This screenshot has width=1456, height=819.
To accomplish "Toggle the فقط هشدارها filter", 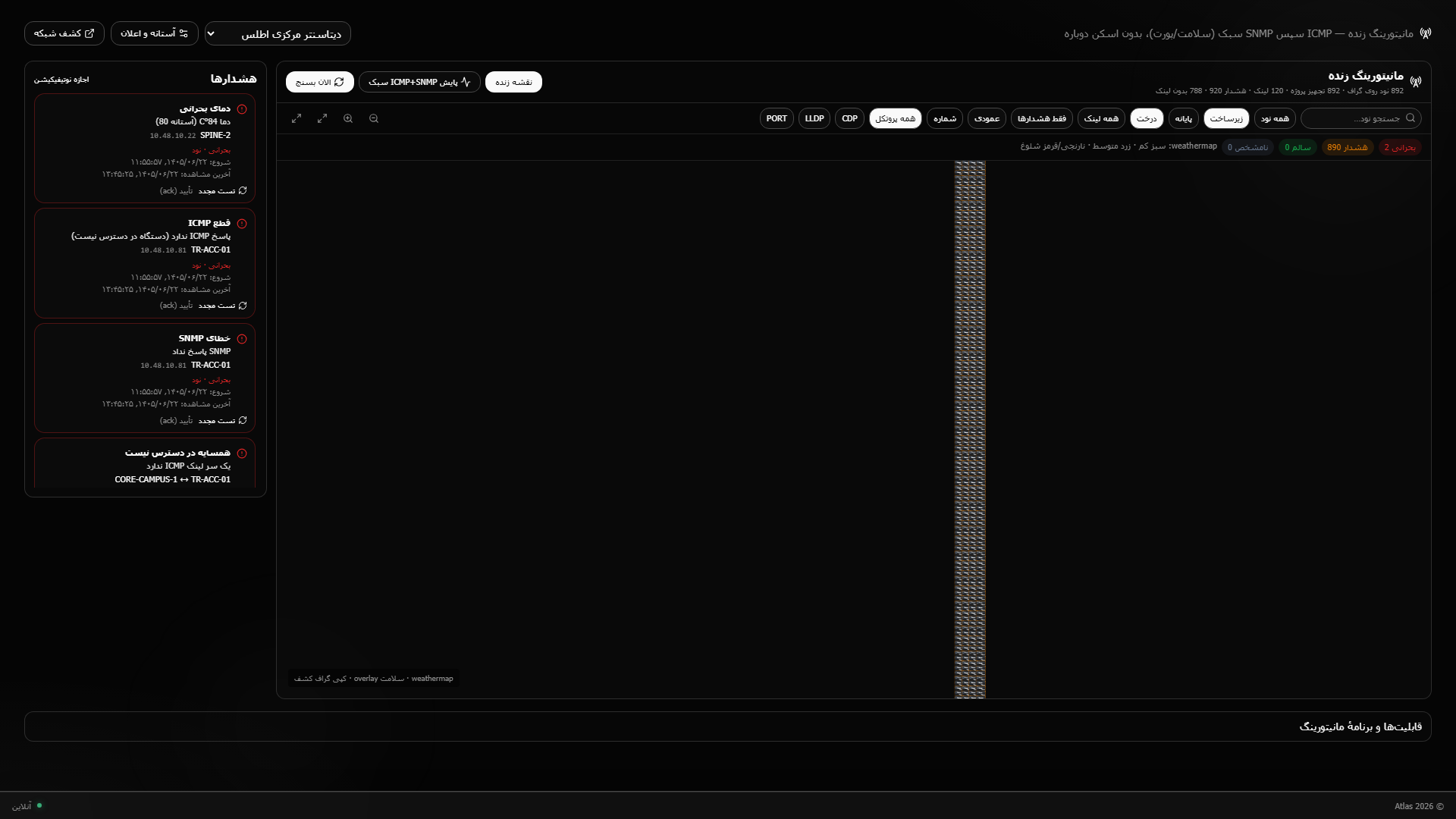I will pyautogui.click(x=1042, y=118).
